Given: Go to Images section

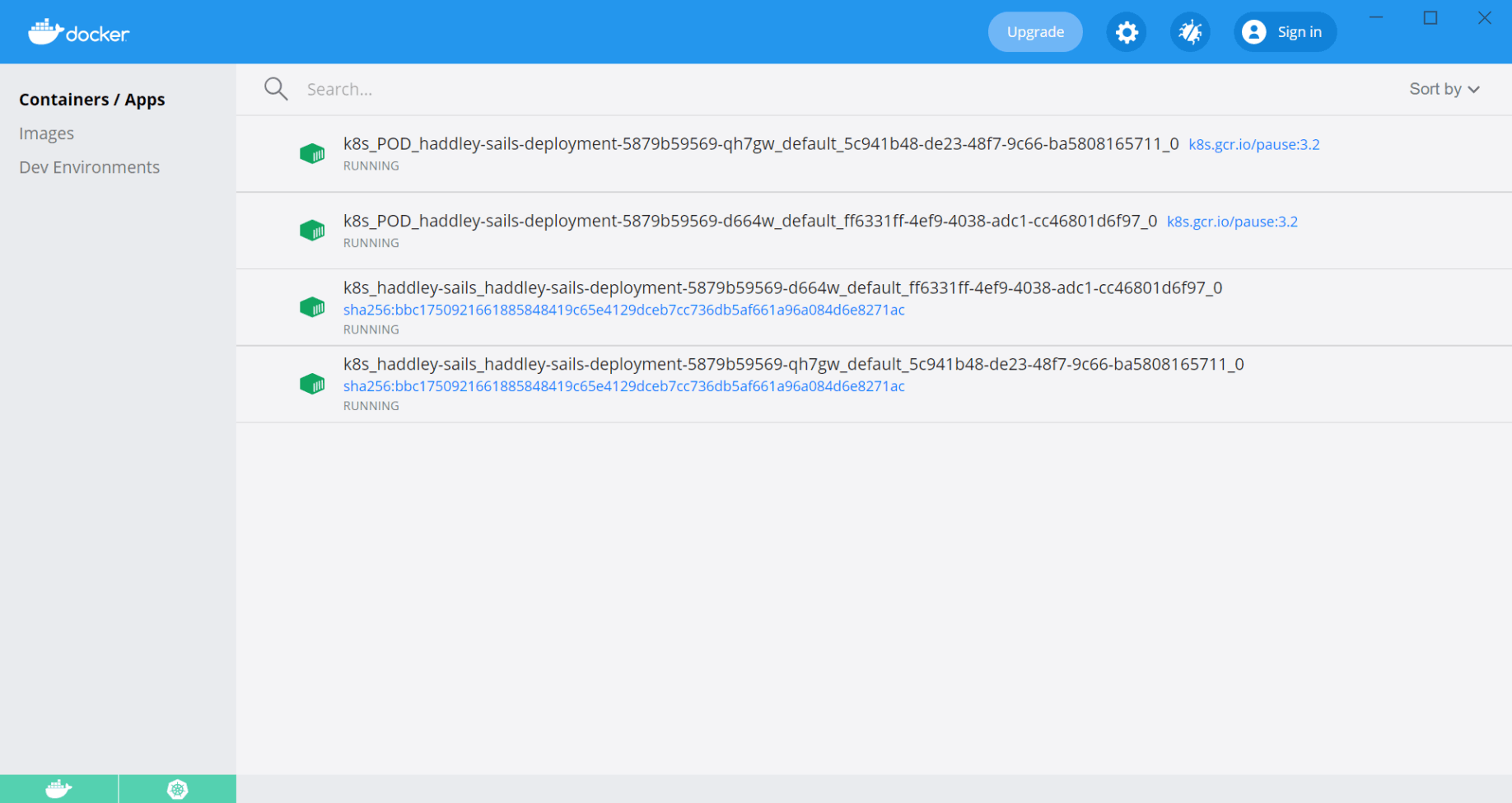Looking at the screenshot, I should [47, 133].
